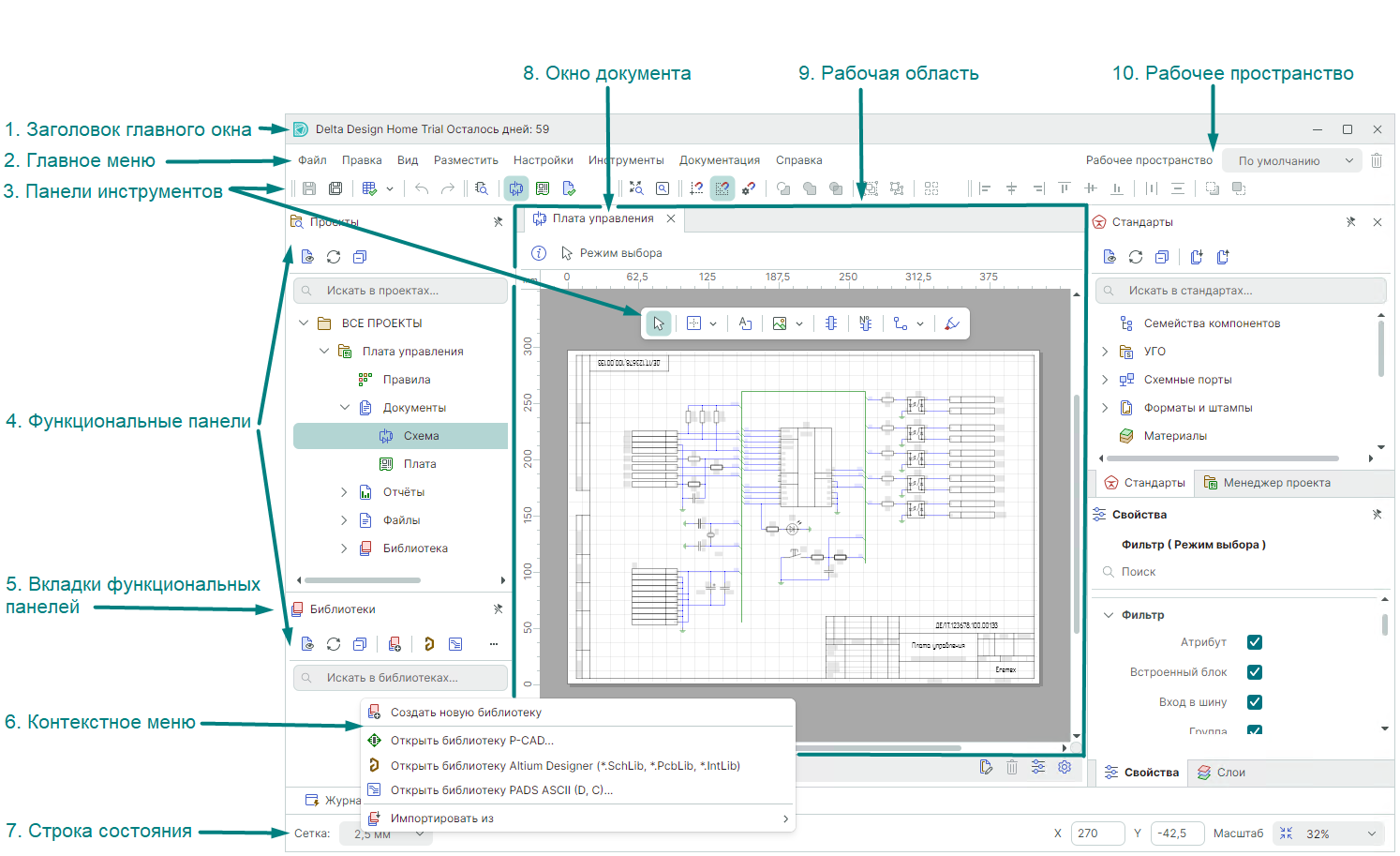
Task: Select the component placement tool on the canvas toolbar
Action: point(831,323)
